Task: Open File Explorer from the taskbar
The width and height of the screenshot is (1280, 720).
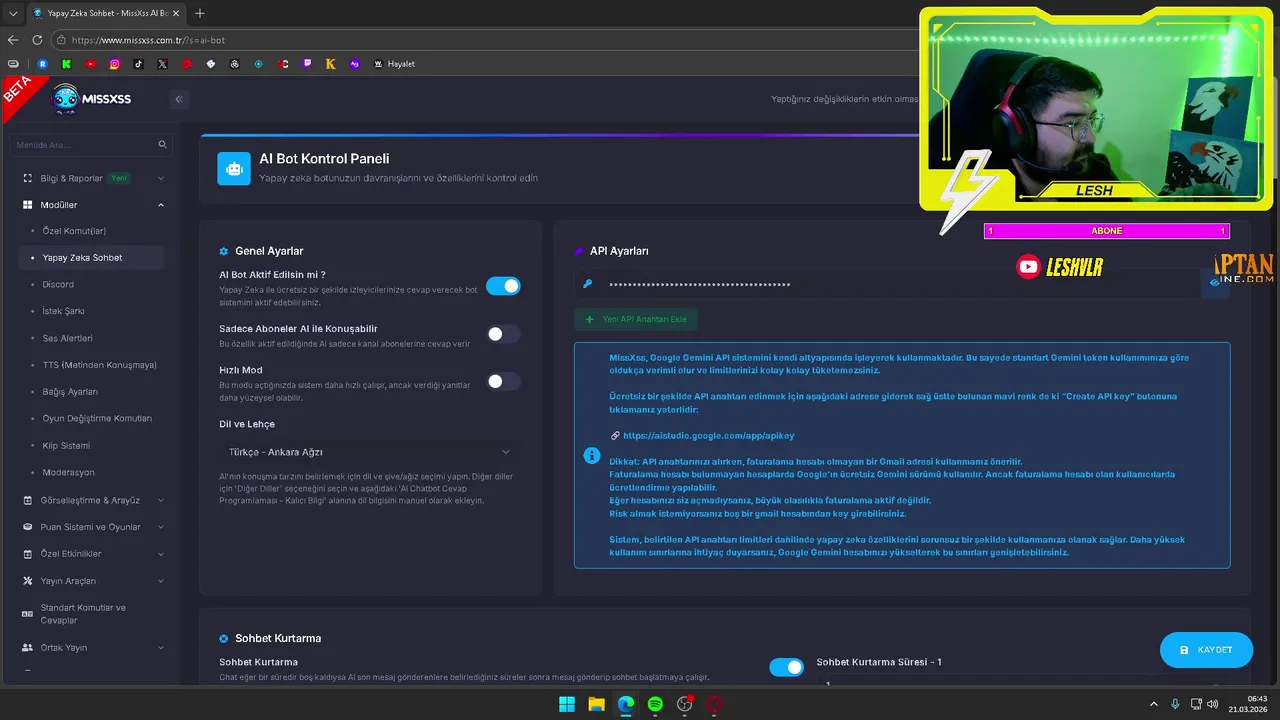Action: point(596,704)
